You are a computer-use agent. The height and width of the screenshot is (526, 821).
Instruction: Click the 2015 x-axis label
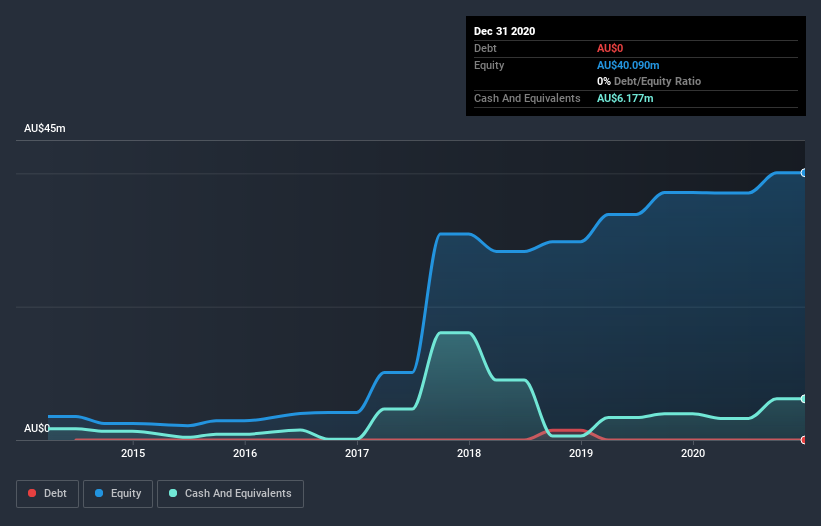(x=133, y=453)
